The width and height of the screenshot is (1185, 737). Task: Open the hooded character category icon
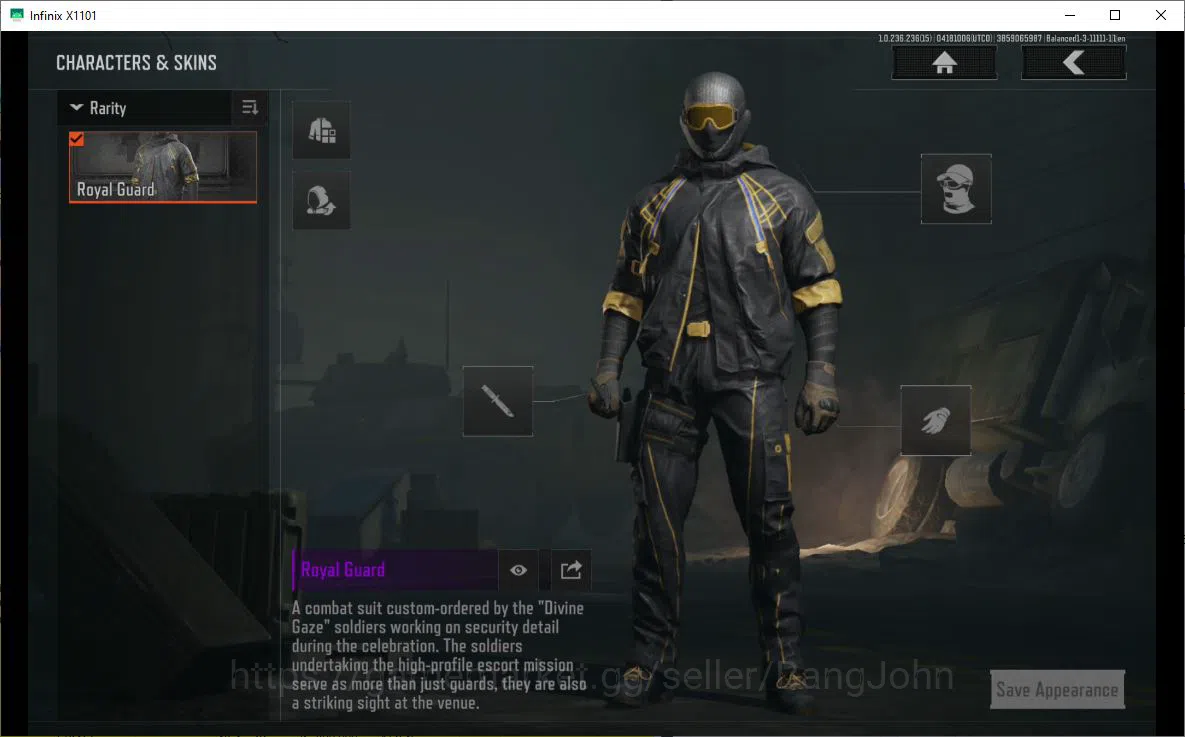[x=321, y=200]
